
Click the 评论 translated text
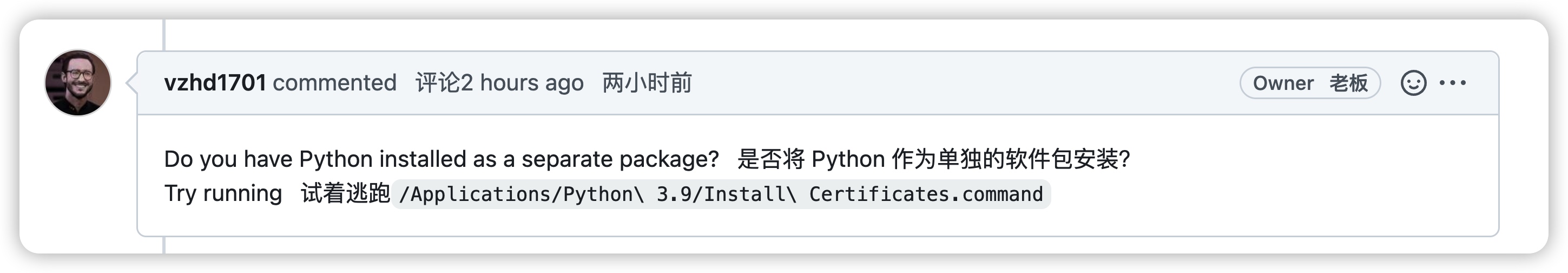[x=438, y=83]
